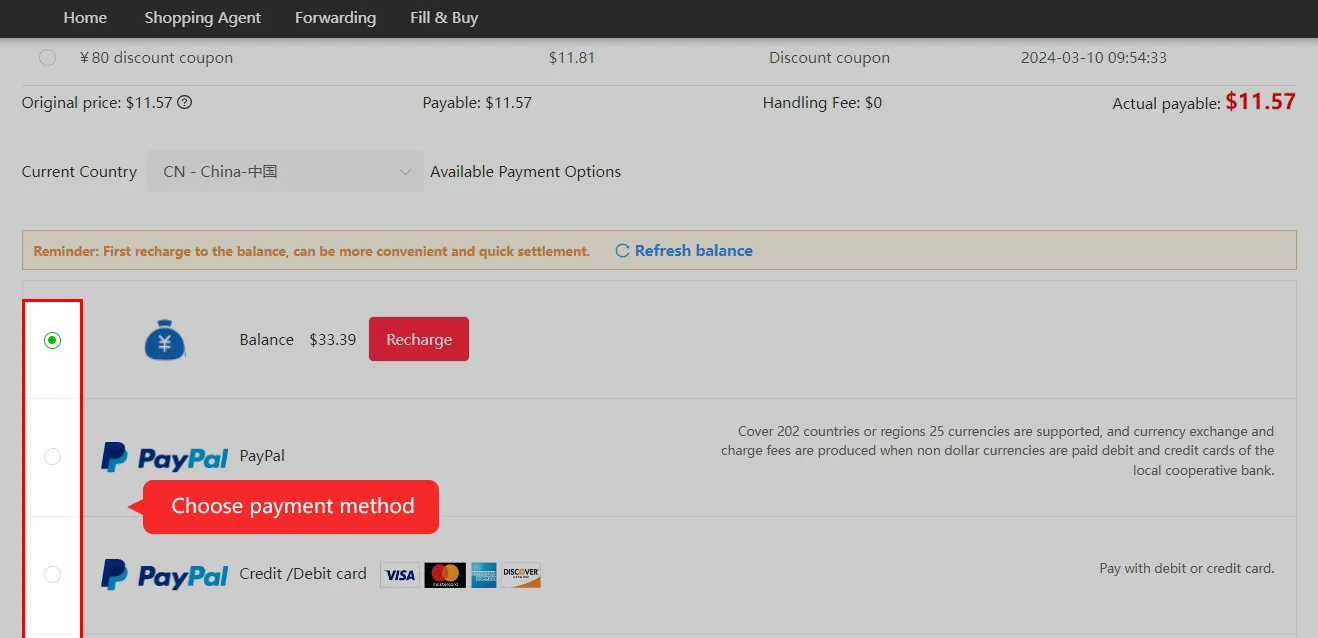The width and height of the screenshot is (1318, 638).
Task: Click the "Pay with debit or credit card." text
Action: click(x=1187, y=569)
